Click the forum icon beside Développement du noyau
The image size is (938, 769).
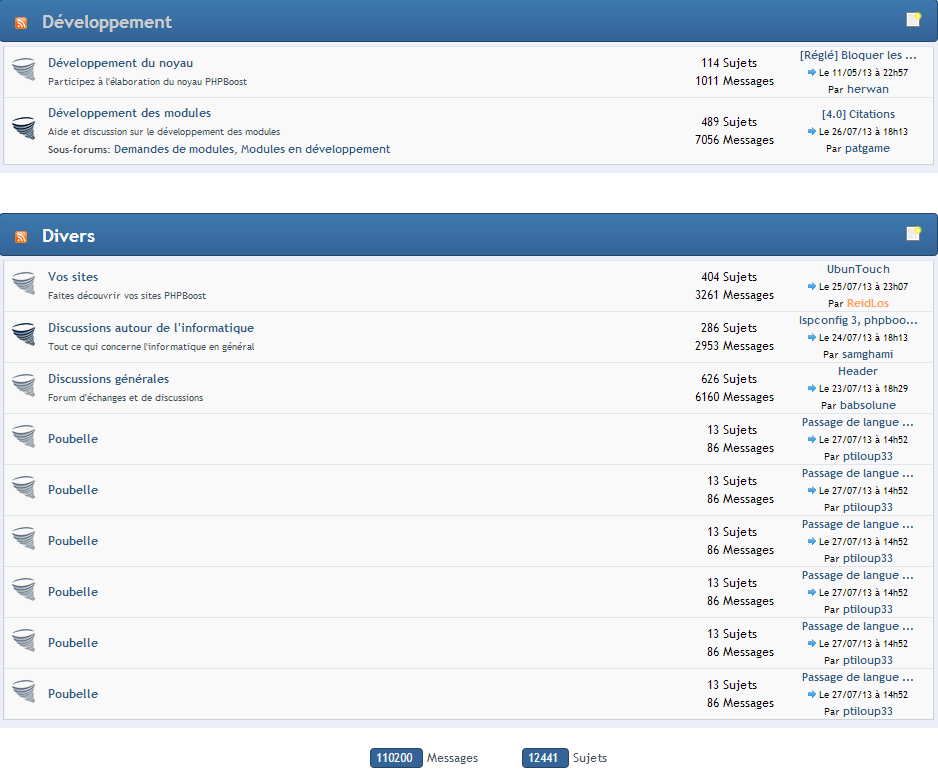click(x=24, y=69)
